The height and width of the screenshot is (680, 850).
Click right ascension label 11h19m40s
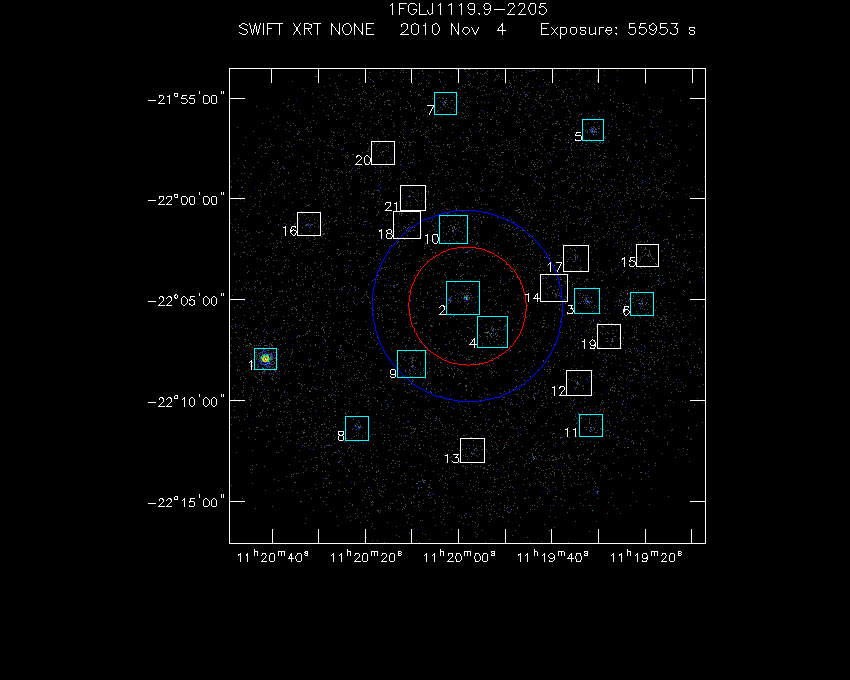coord(552,557)
